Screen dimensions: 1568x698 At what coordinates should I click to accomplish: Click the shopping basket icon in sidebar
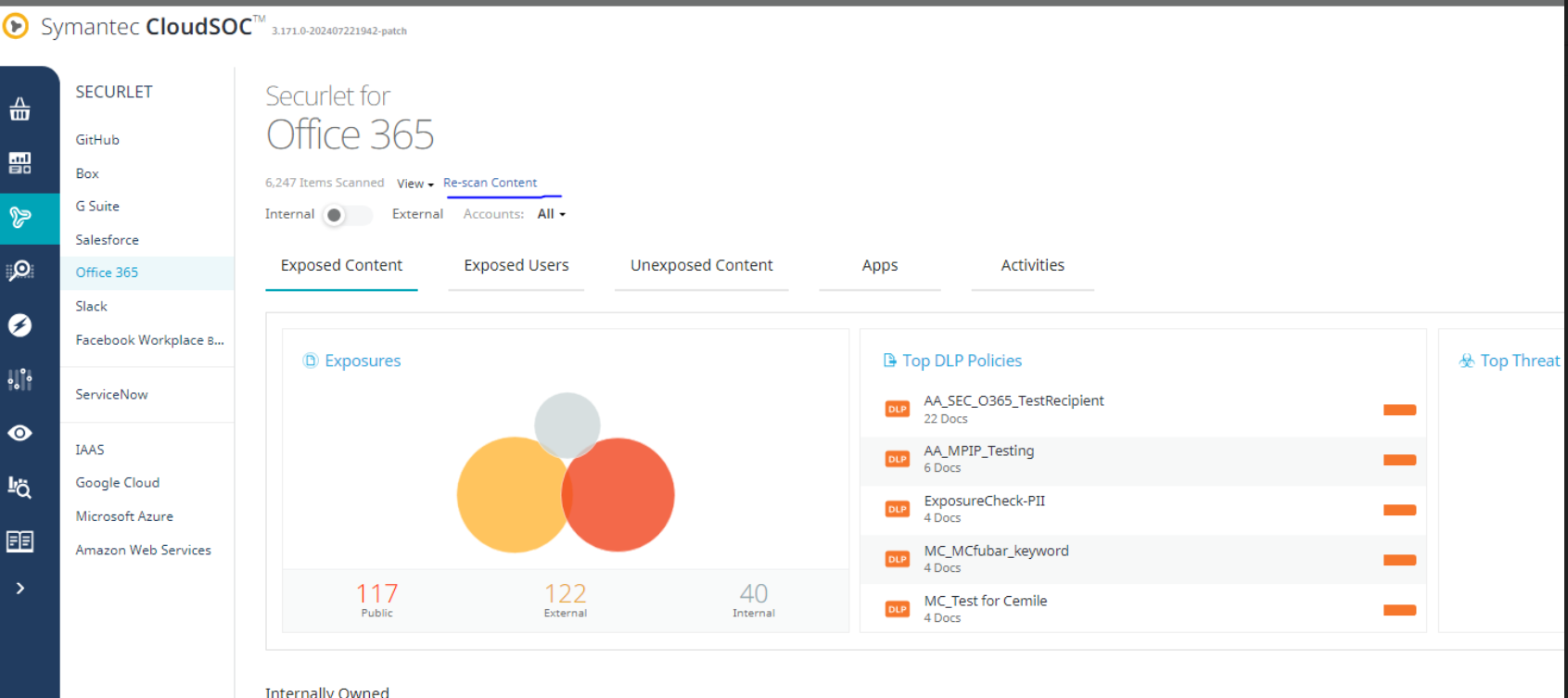[19, 109]
